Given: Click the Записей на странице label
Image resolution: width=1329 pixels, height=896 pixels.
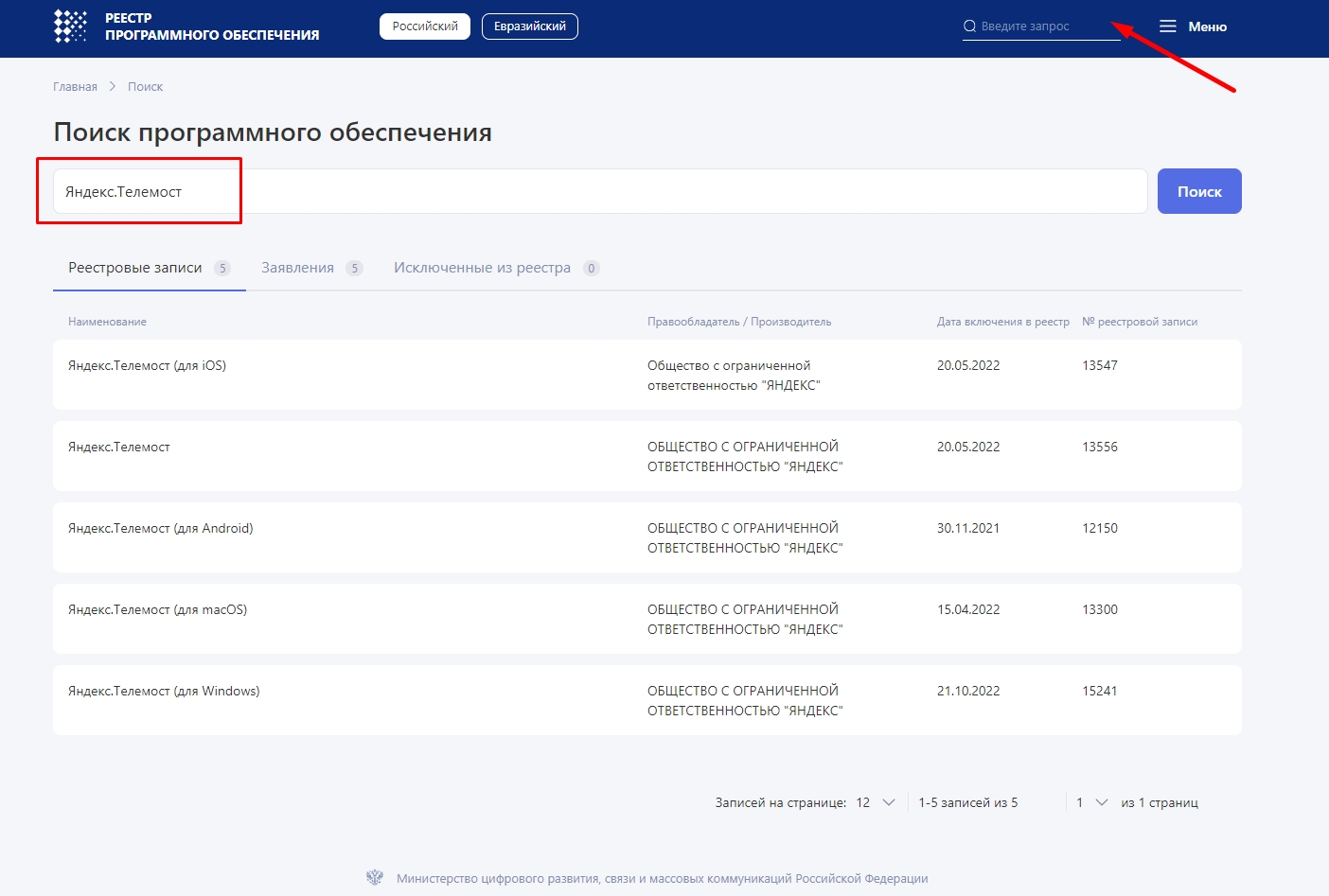Looking at the screenshot, I should pyautogui.click(x=781, y=802).
